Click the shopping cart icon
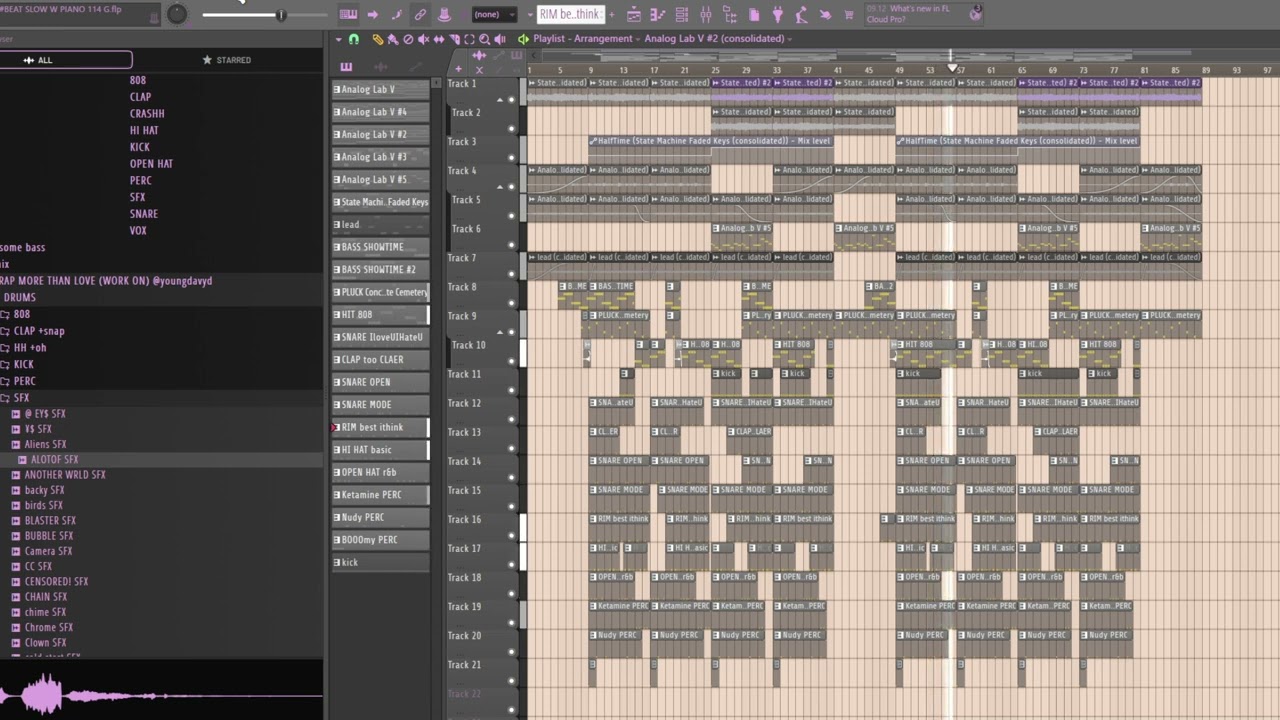1280x720 pixels. [x=848, y=15]
